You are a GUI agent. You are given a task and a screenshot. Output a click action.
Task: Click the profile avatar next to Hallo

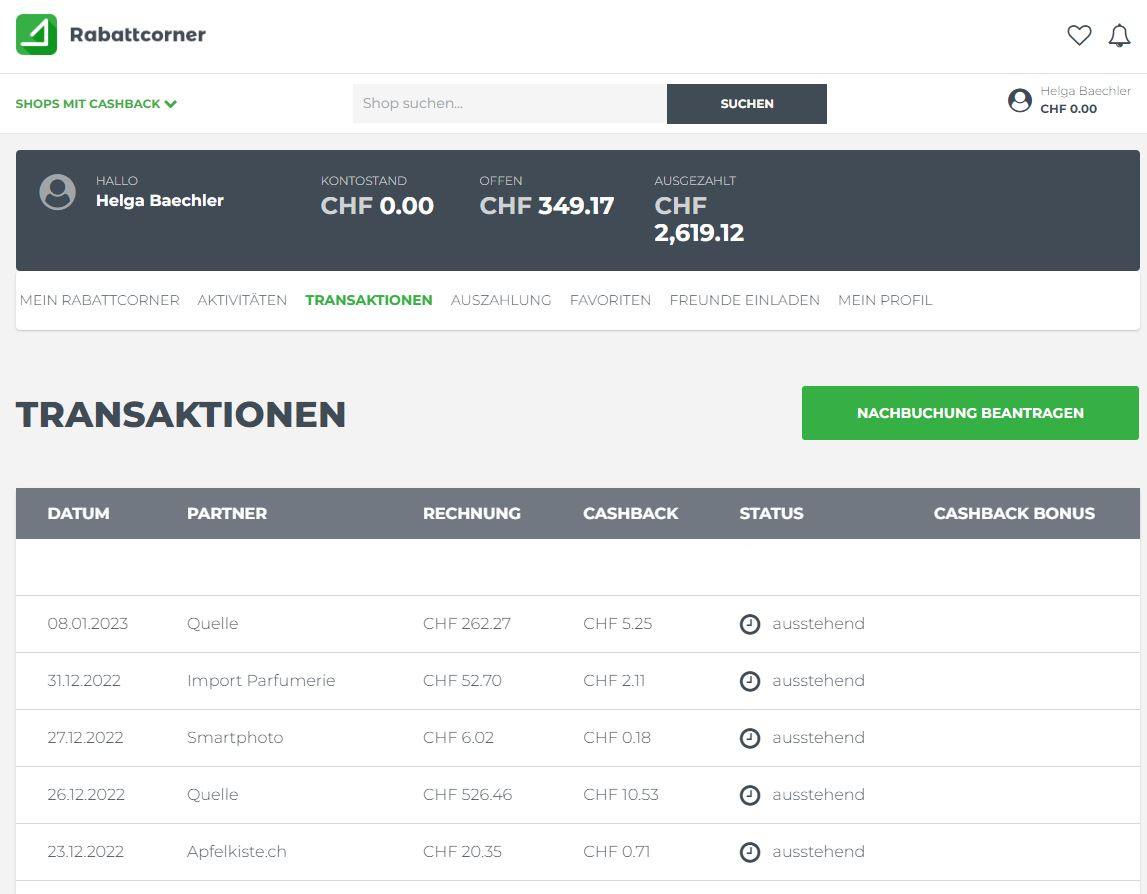pyautogui.click(x=57, y=192)
